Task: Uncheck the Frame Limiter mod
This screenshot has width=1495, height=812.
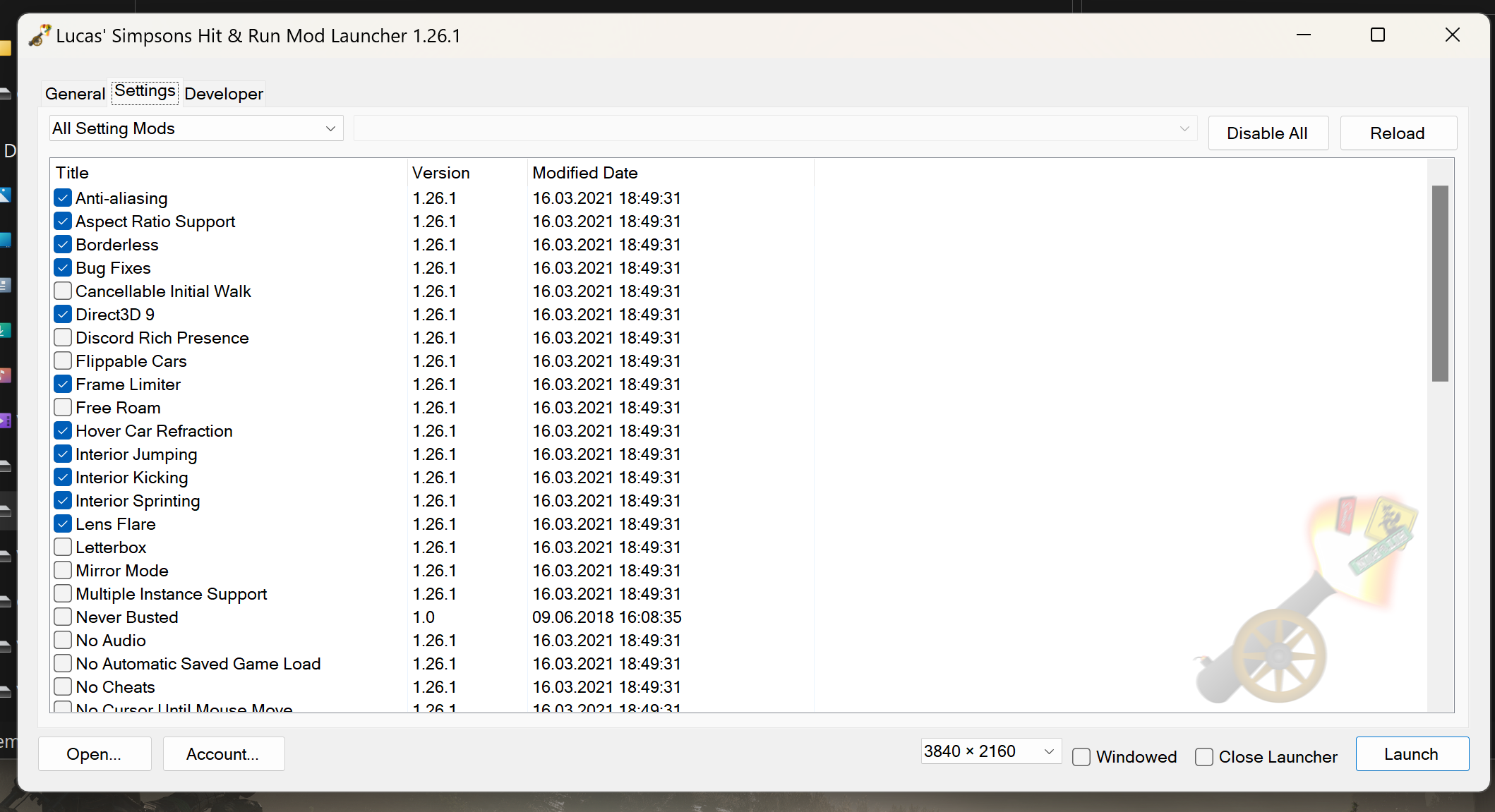Action: coord(63,384)
